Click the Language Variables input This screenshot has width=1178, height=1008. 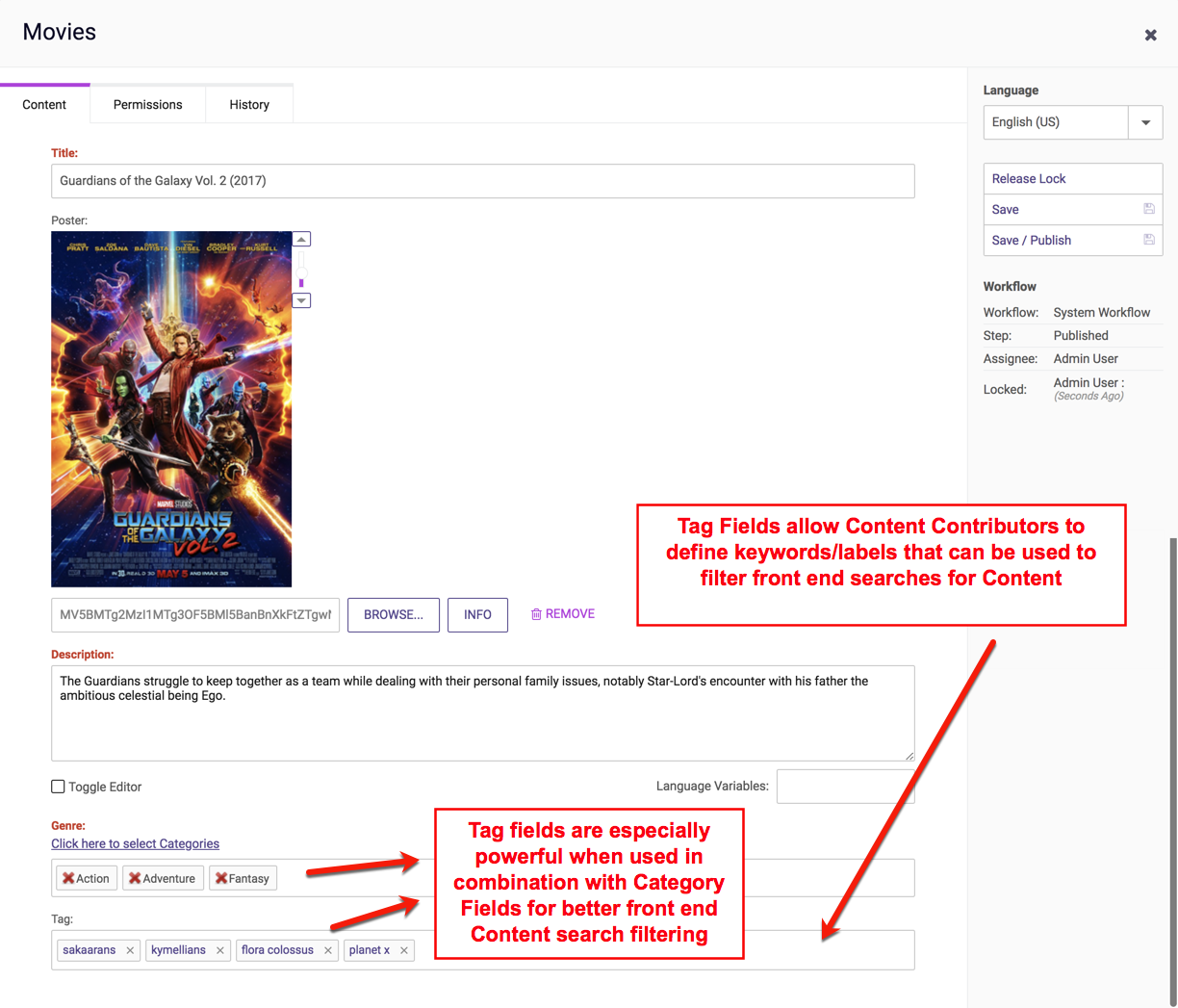[845, 787]
